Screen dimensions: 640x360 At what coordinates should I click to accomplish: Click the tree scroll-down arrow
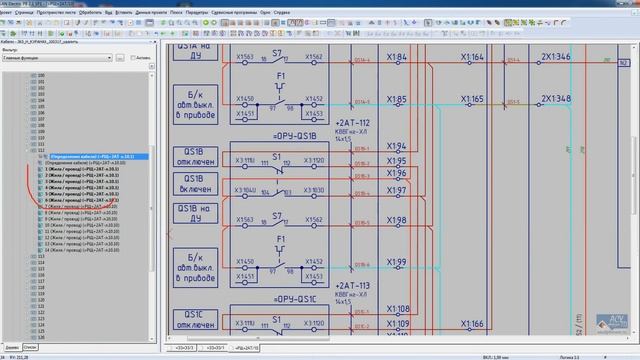tap(152, 339)
